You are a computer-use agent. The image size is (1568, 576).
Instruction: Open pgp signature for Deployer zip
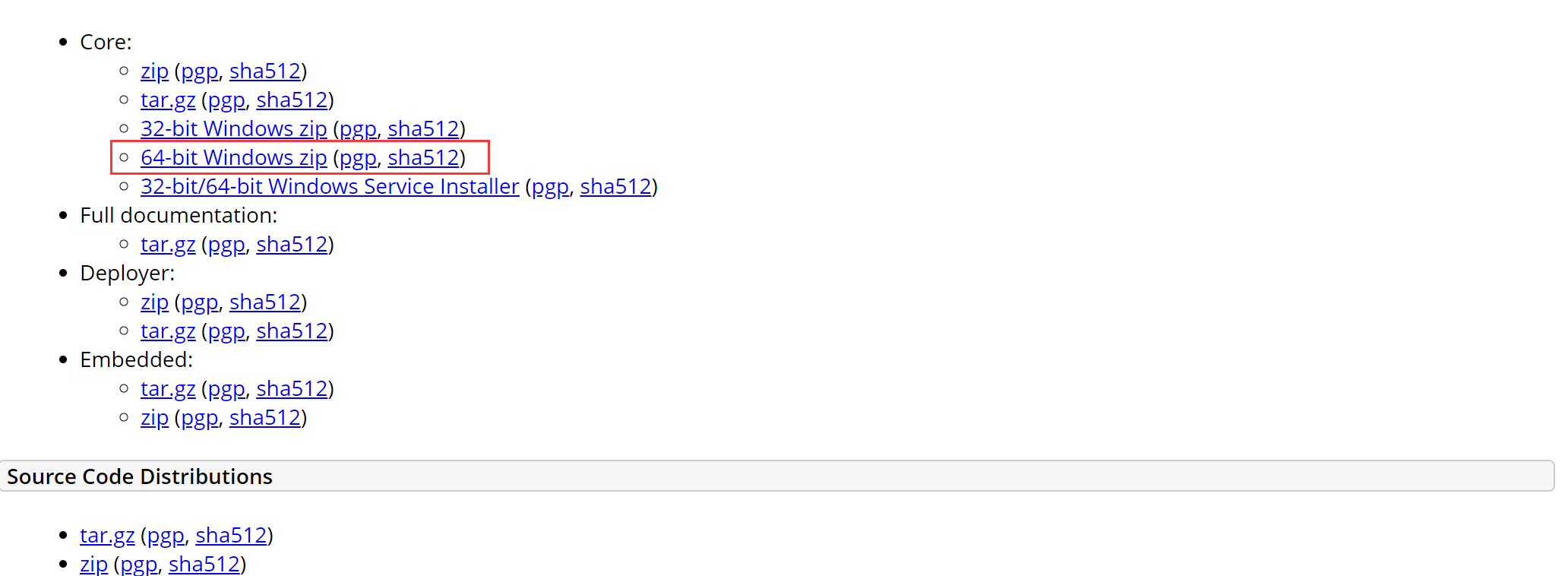pos(199,302)
